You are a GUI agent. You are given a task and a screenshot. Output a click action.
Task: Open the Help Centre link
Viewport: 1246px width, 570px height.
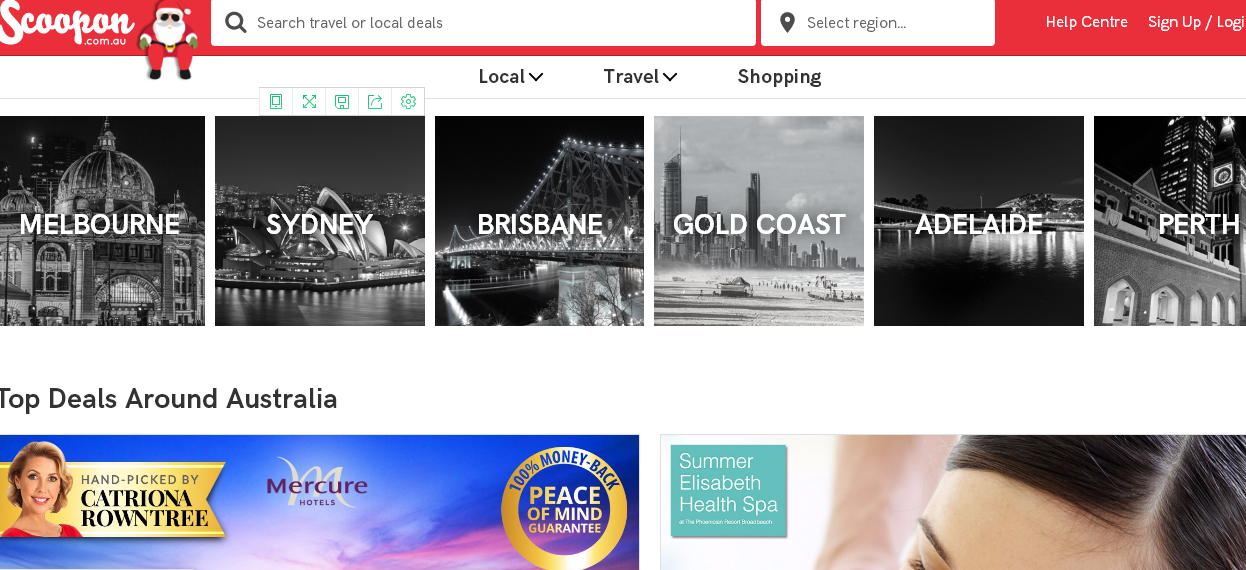point(1087,22)
